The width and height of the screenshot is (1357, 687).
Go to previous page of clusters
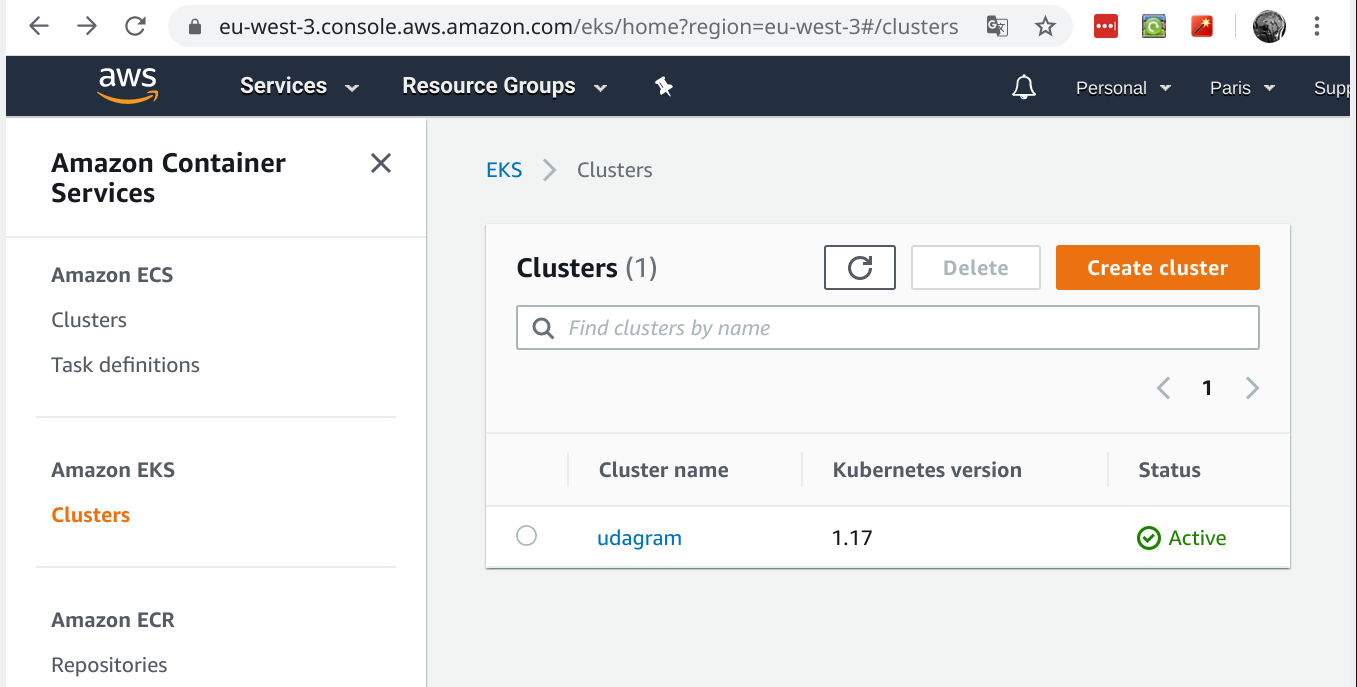point(1163,388)
